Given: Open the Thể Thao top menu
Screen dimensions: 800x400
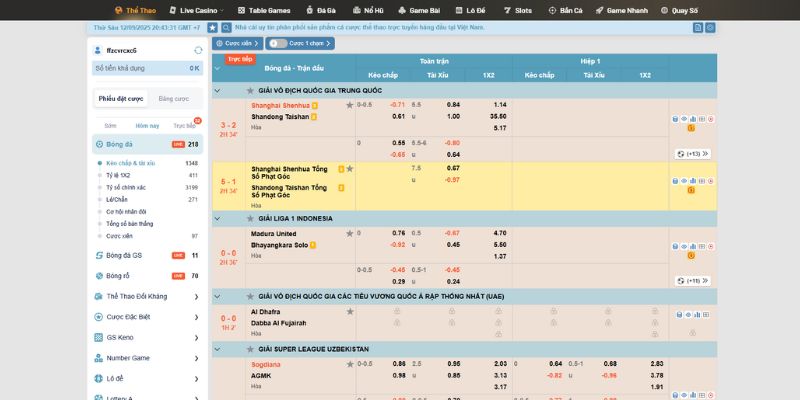Looking at the screenshot, I should pyautogui.click(x=136, y=10).
